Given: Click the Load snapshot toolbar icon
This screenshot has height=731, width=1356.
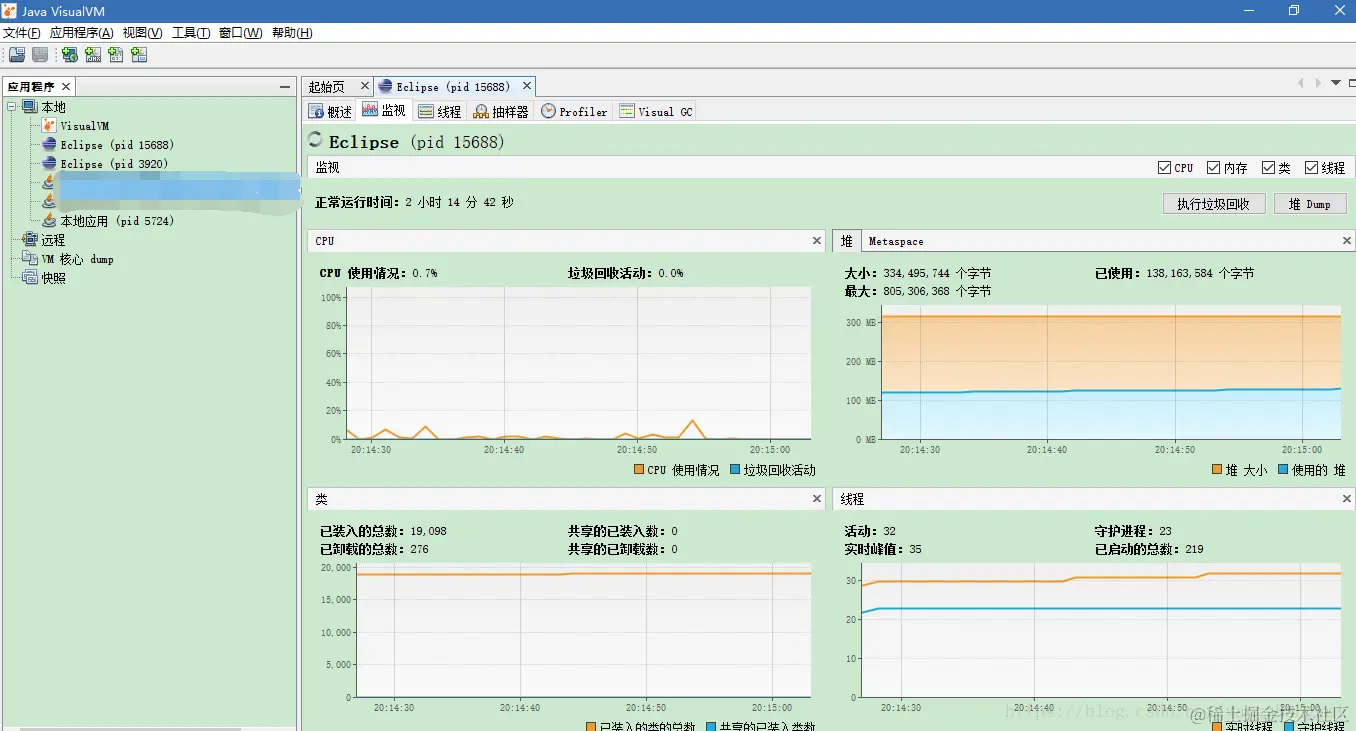Looking at the screenshot, I should coord(17,55).
